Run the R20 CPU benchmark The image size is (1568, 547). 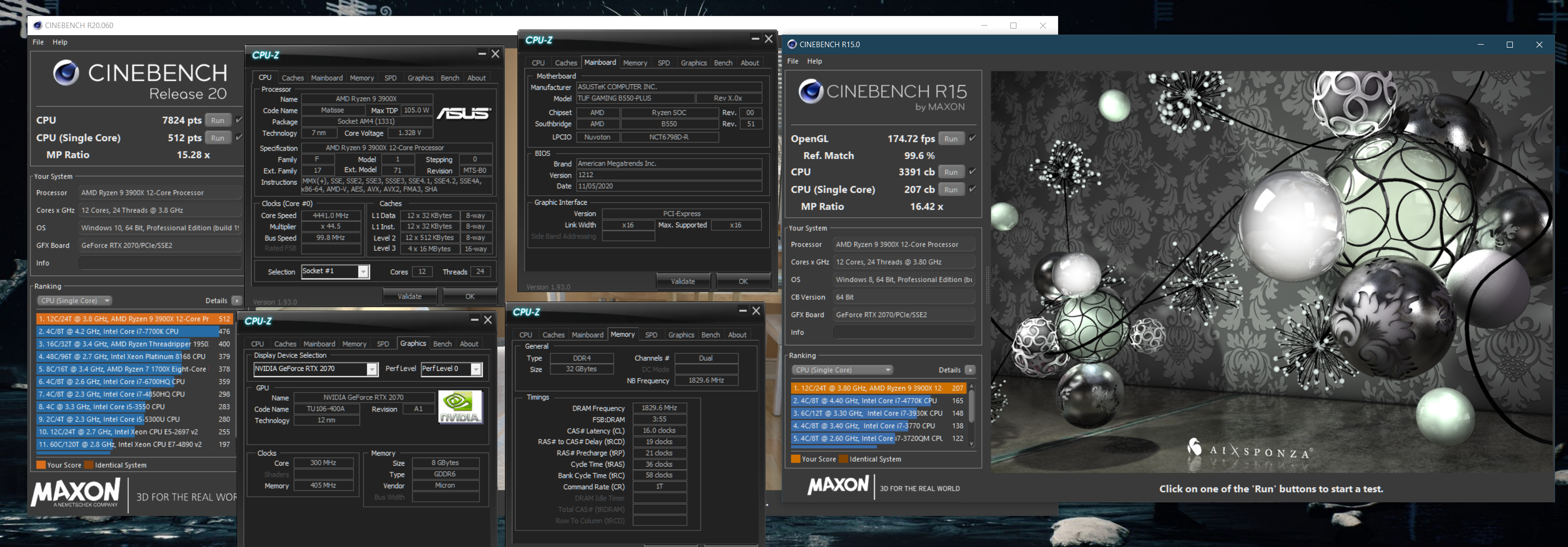point(218,120)
